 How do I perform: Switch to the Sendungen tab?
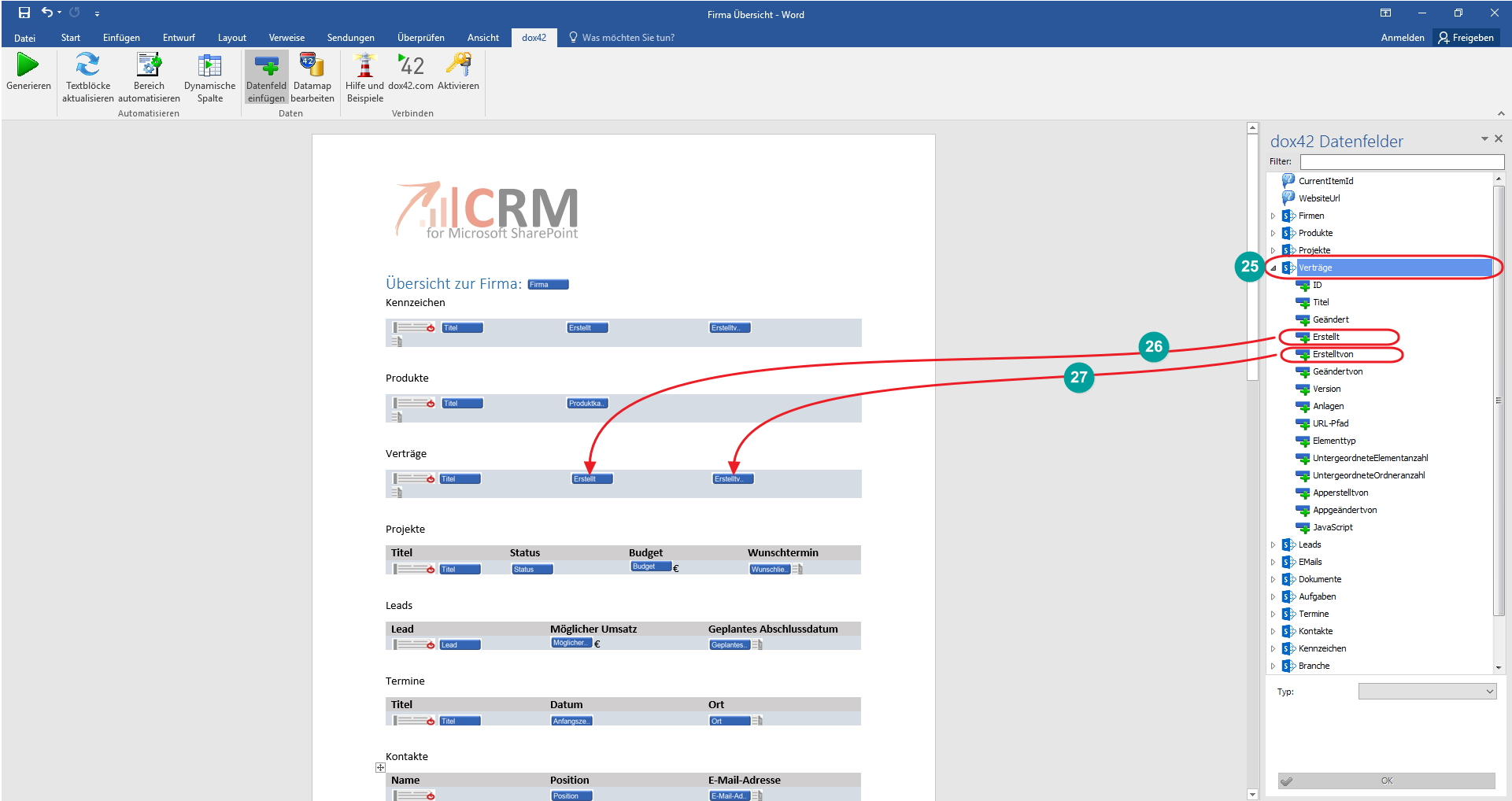click(350, 38)
